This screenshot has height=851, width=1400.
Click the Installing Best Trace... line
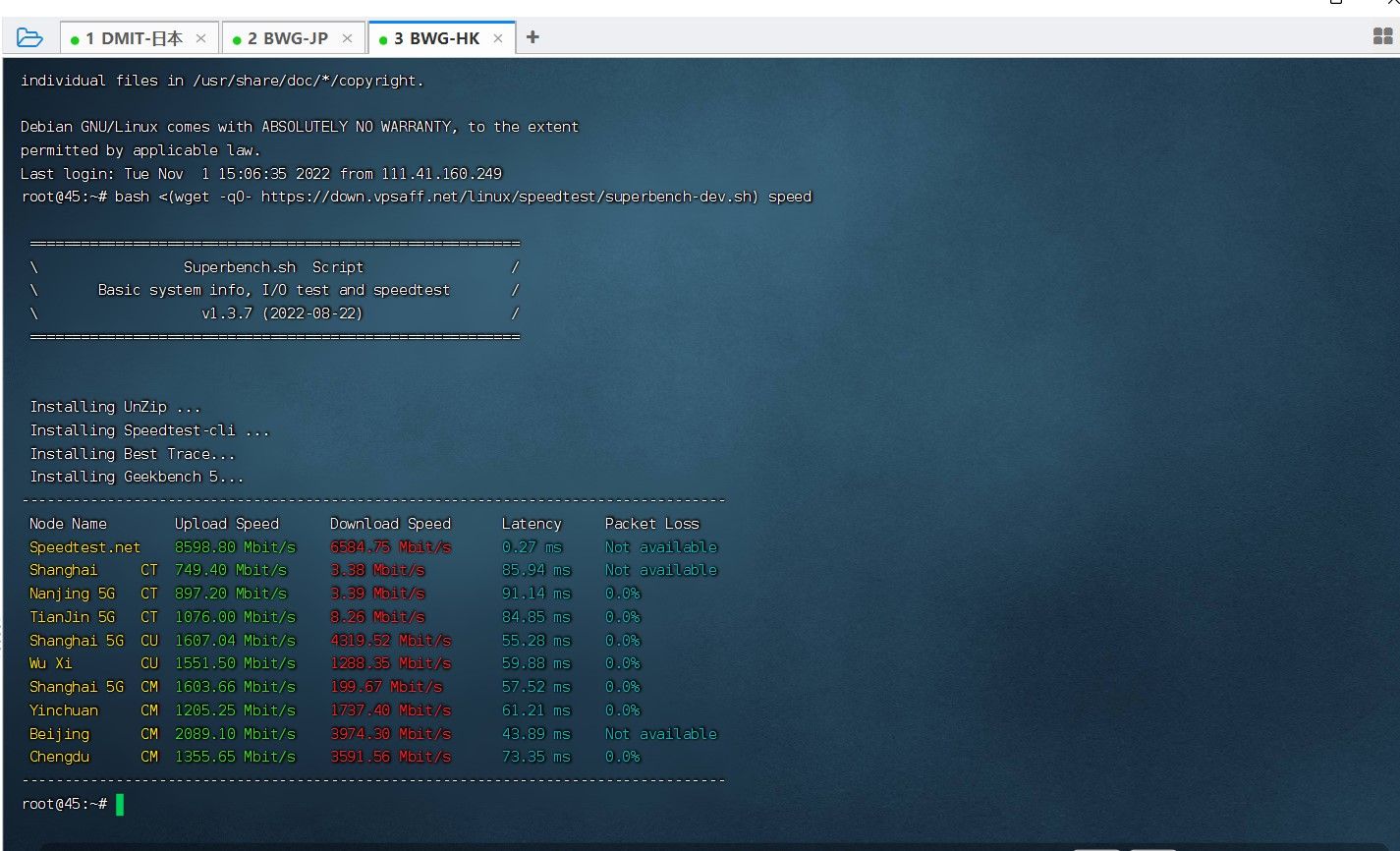coord(133,454)
